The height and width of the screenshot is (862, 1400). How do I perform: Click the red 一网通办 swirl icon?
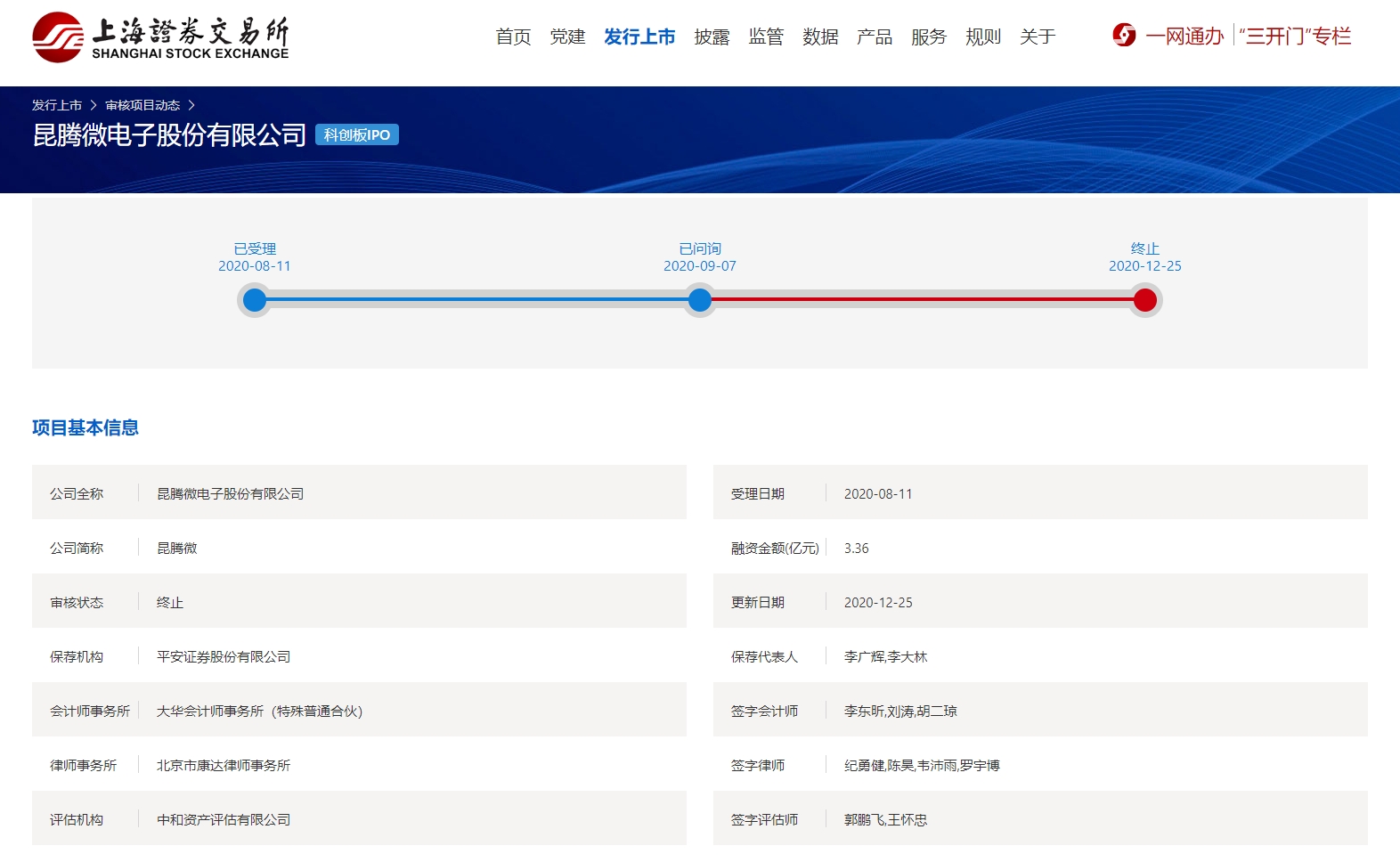[1124, 36]
